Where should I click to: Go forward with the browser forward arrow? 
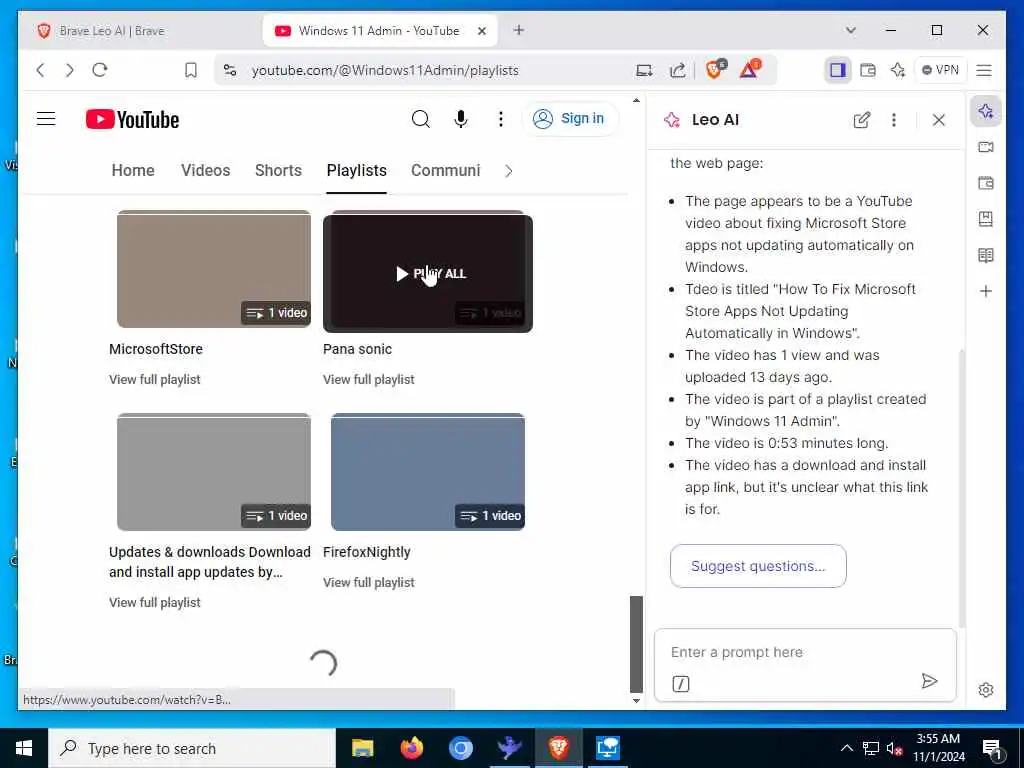click(x=70, y=70)
